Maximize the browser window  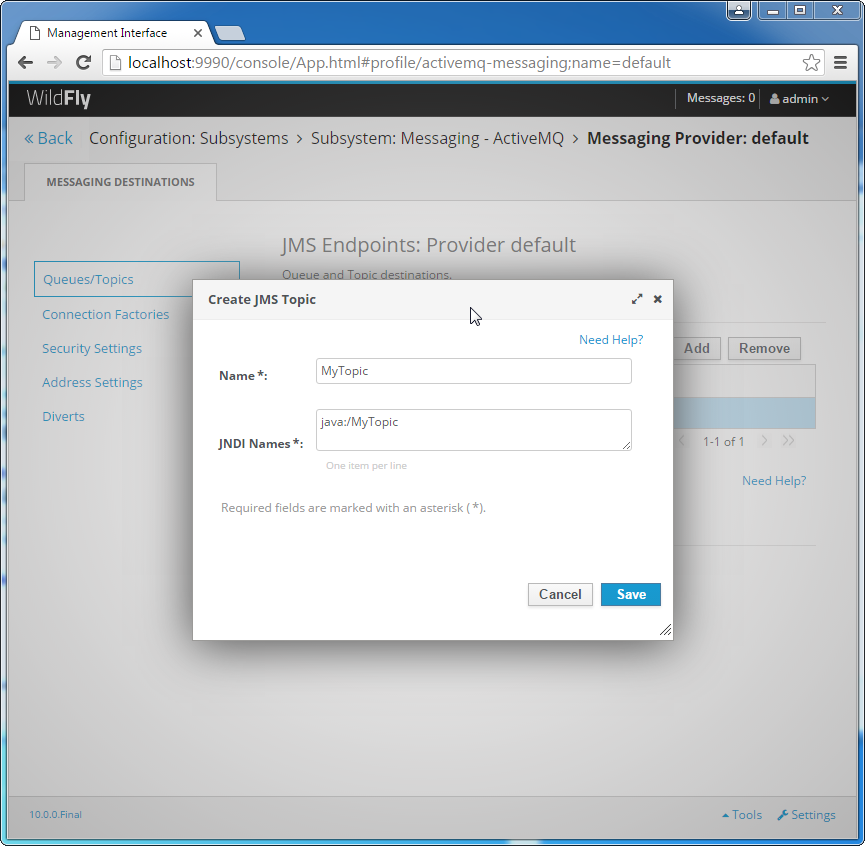pyautogui.click(x=799, y=10)
